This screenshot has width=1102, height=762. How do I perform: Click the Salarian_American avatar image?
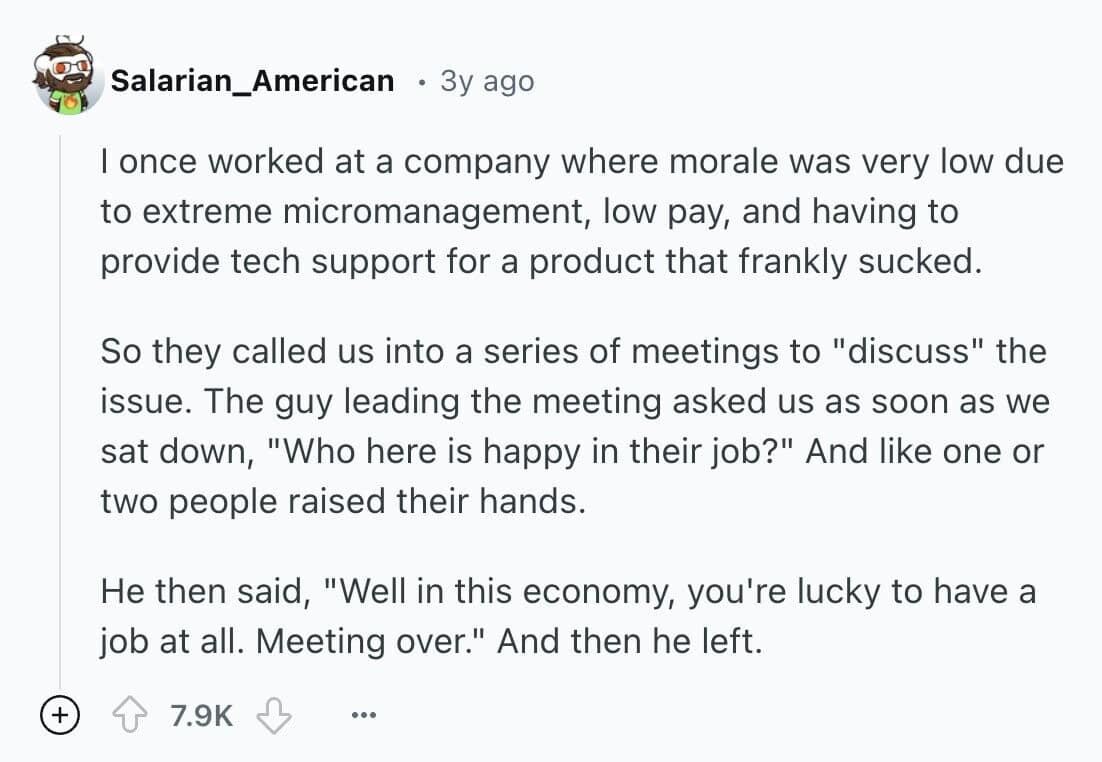click(x=68, y=80)
